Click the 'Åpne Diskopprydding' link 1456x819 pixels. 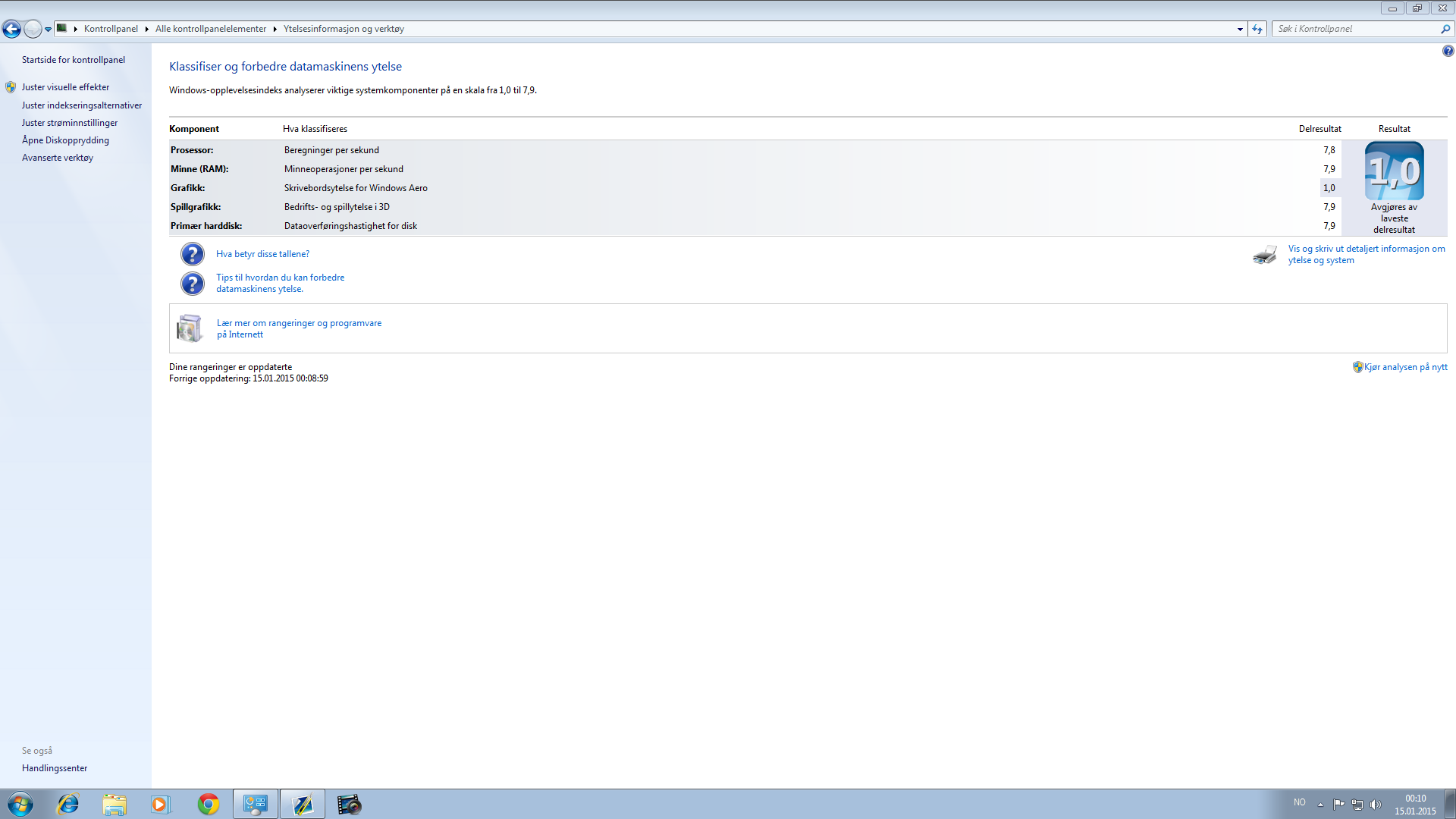(65, 140)
